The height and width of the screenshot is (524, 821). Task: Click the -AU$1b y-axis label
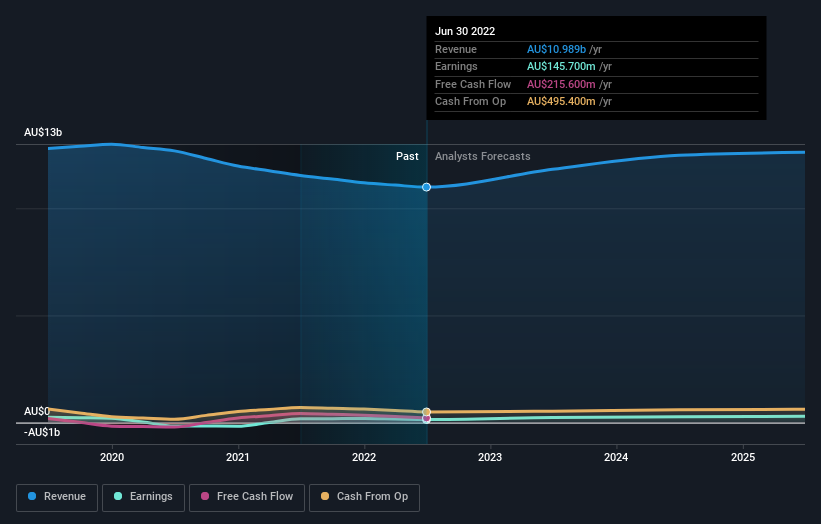pos(42,432)
